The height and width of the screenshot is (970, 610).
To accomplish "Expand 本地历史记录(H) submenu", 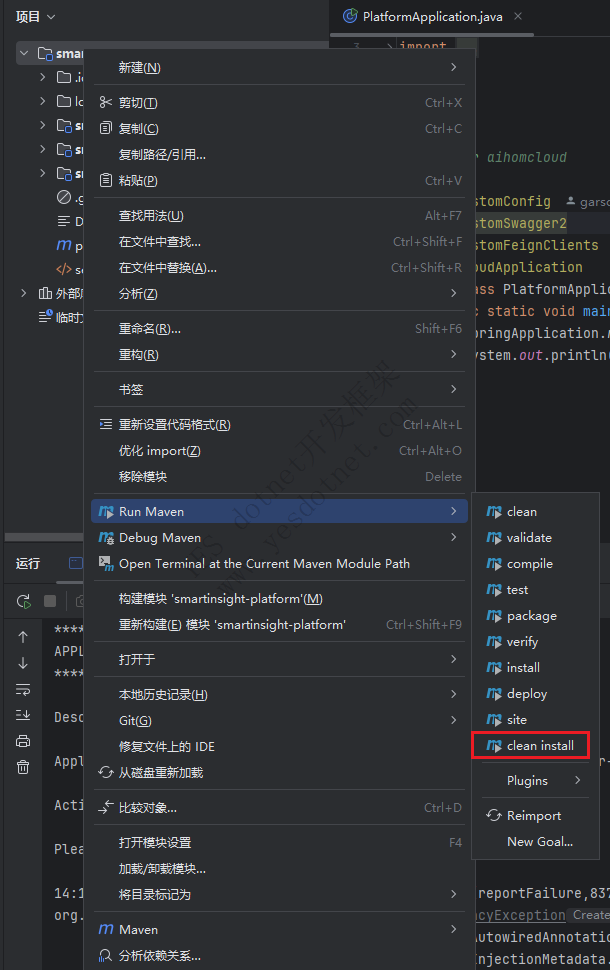I will pos(279,694).
